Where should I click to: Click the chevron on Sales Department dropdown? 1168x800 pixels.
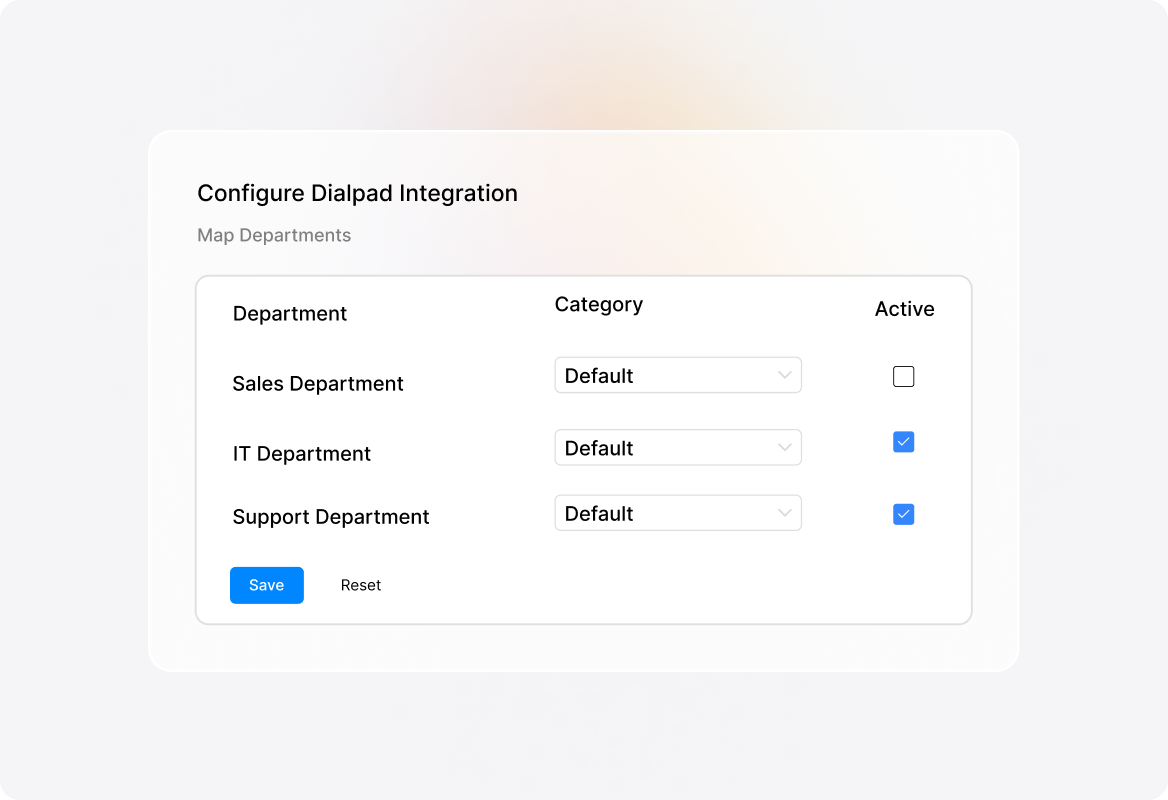click(784, 375)
